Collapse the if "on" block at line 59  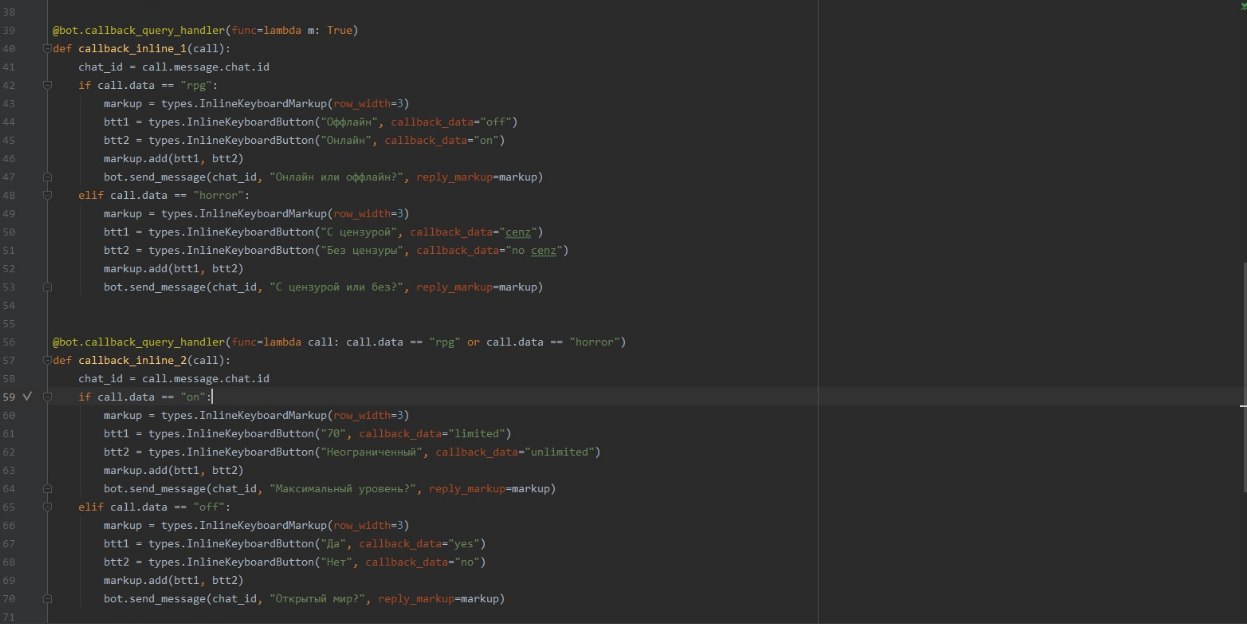[47, 397]
